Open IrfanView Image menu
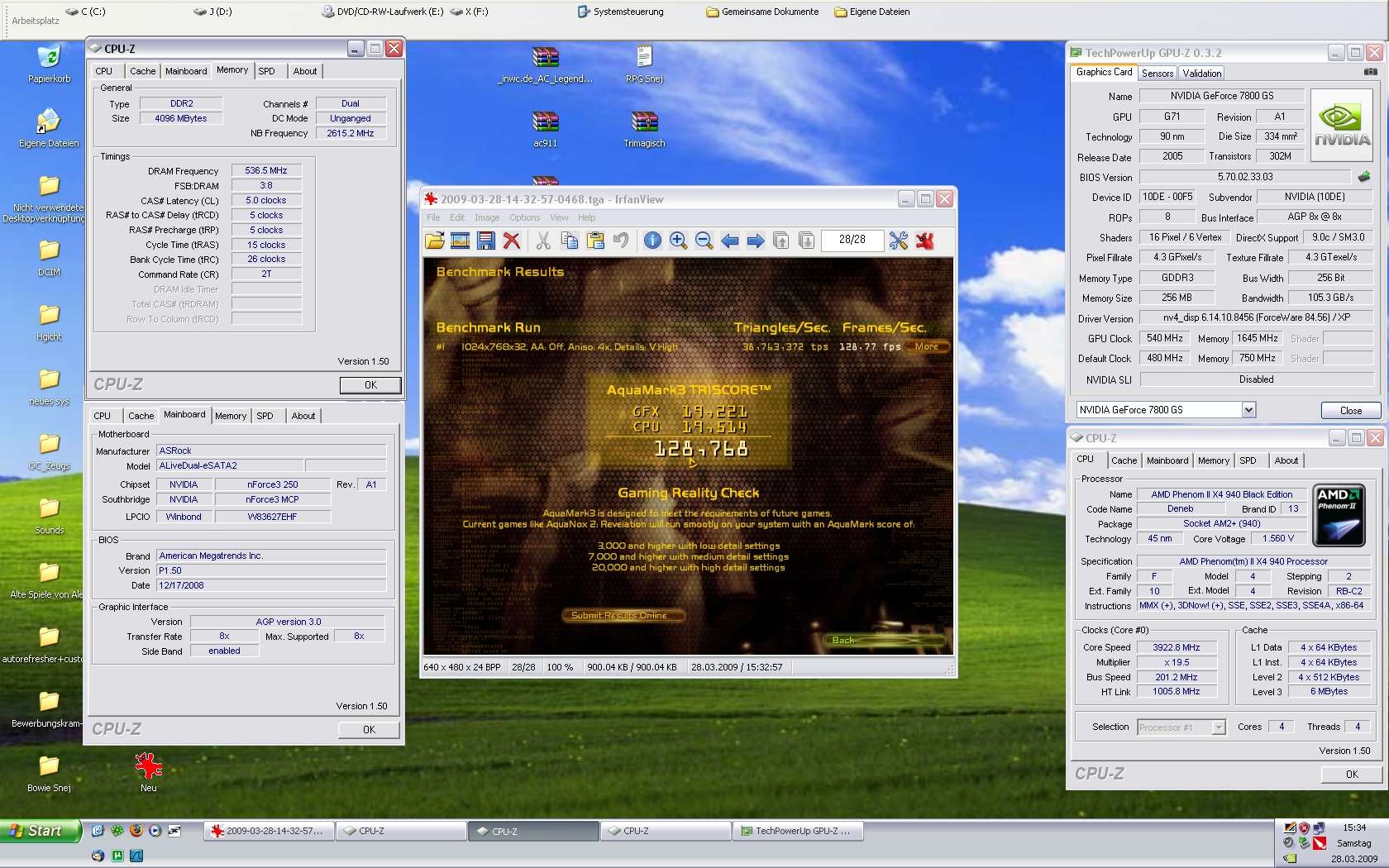This screenshot has width=1389, height=868. (x=487, y=217)
